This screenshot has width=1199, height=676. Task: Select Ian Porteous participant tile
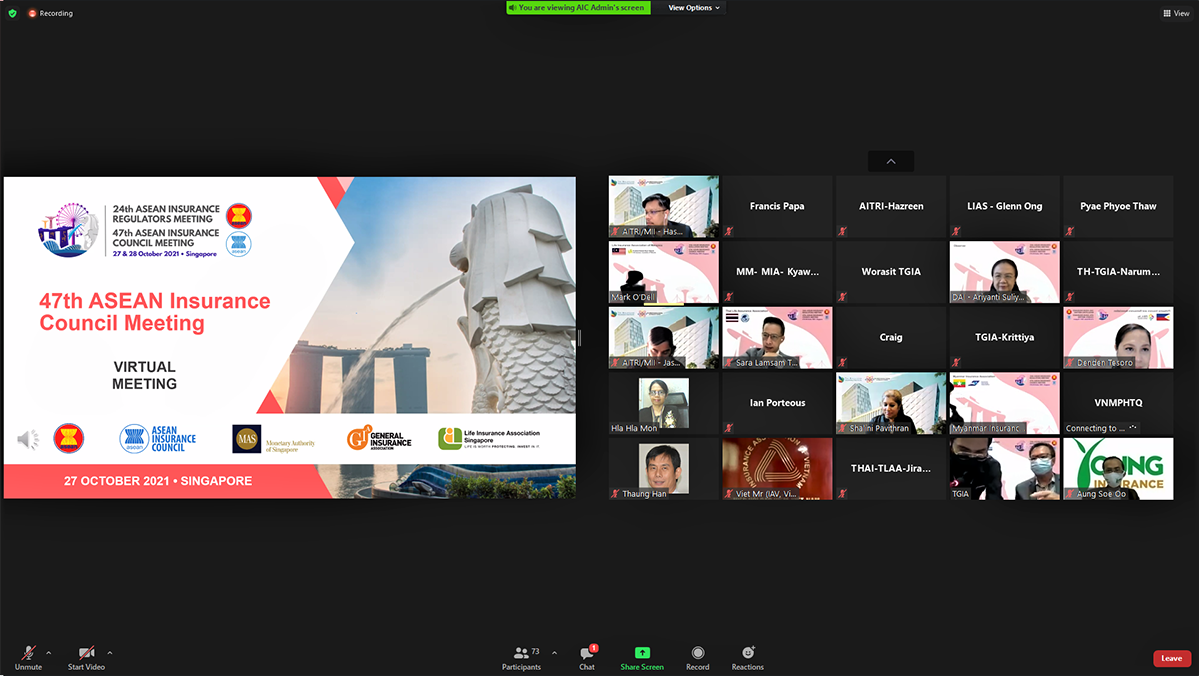click(x=777, y=404)
